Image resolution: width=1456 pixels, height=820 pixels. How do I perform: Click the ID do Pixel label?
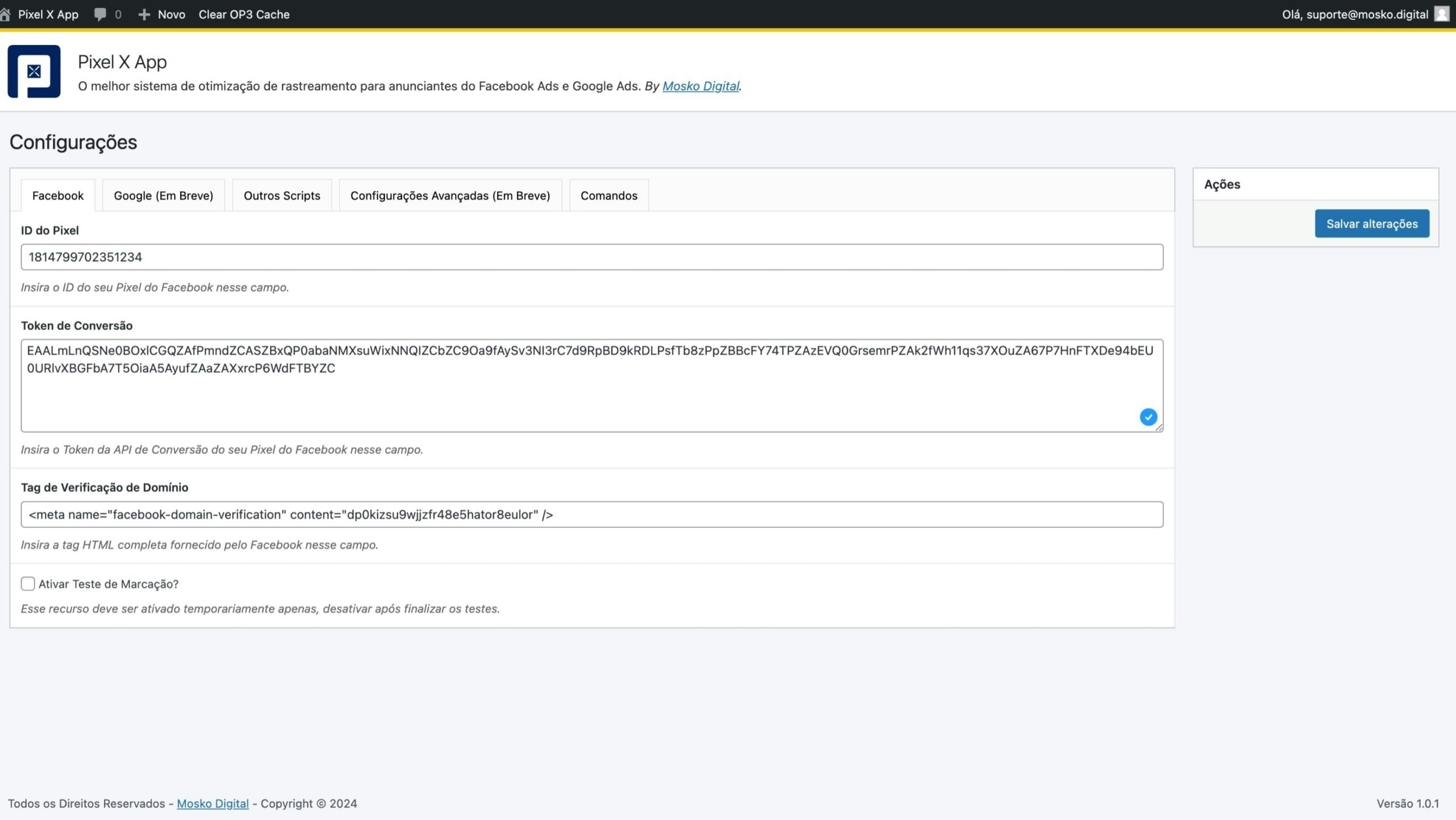click(x=50, y=230)
